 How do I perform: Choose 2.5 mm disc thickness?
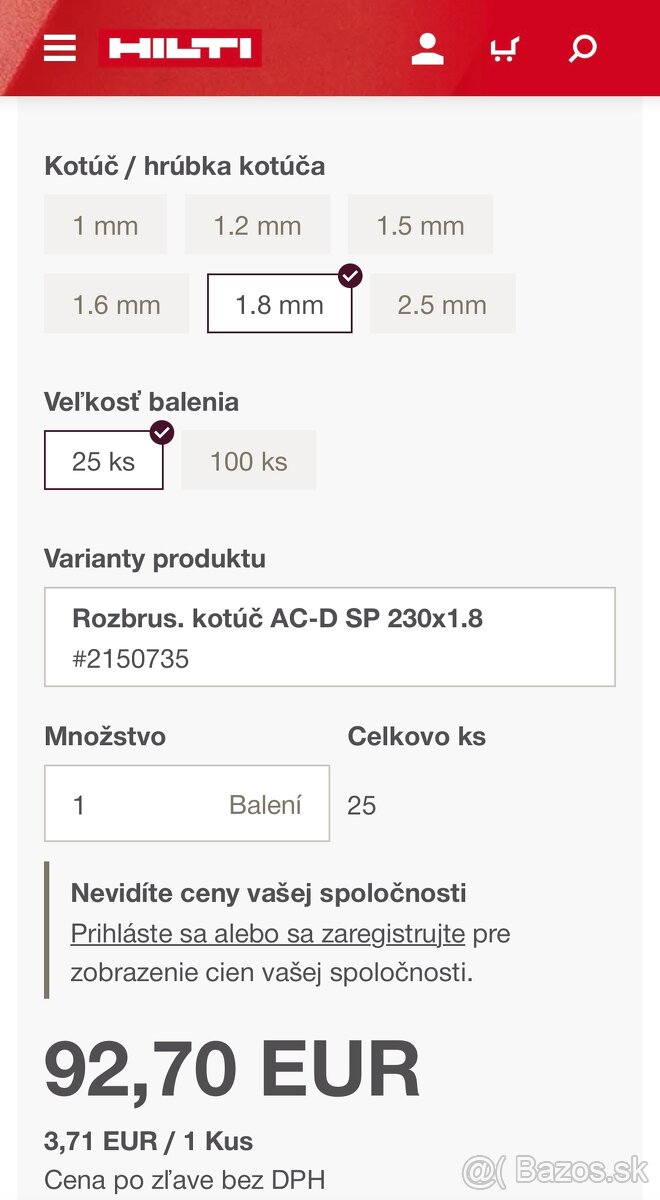tap(442, 304)
